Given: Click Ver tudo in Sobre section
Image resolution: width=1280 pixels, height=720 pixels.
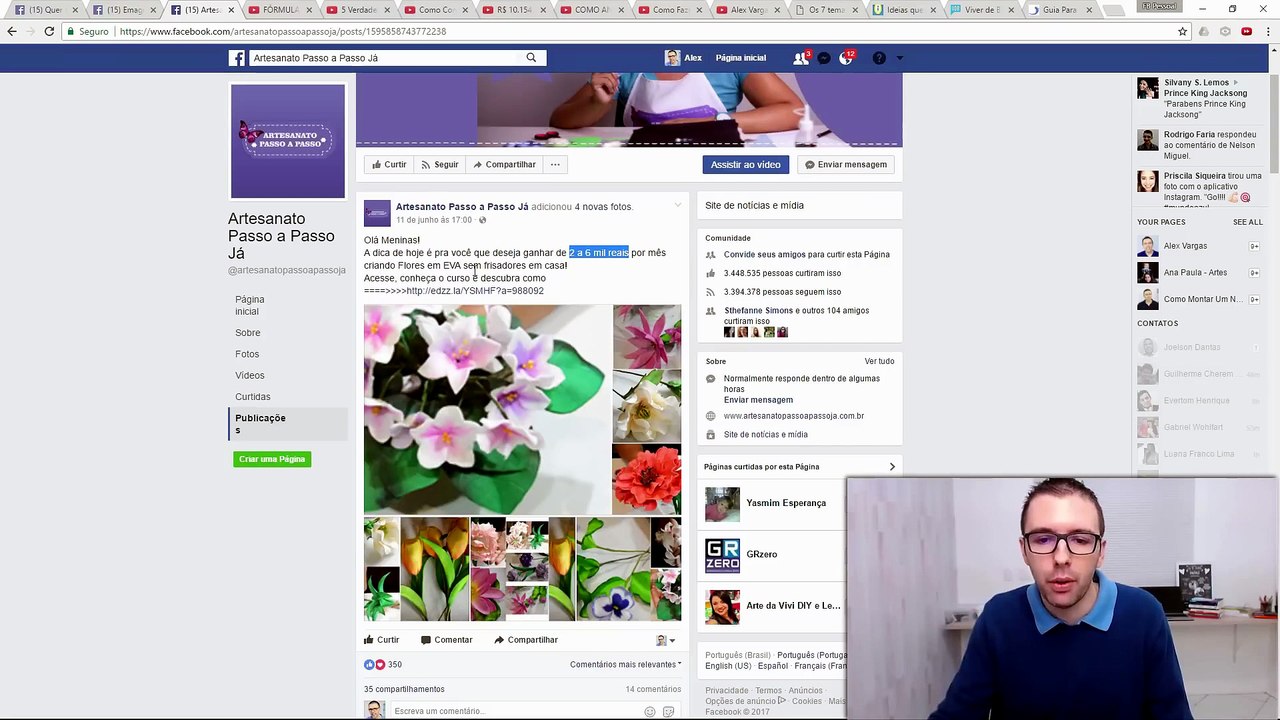Looking at the screenshot, I should tap(879, 361).
